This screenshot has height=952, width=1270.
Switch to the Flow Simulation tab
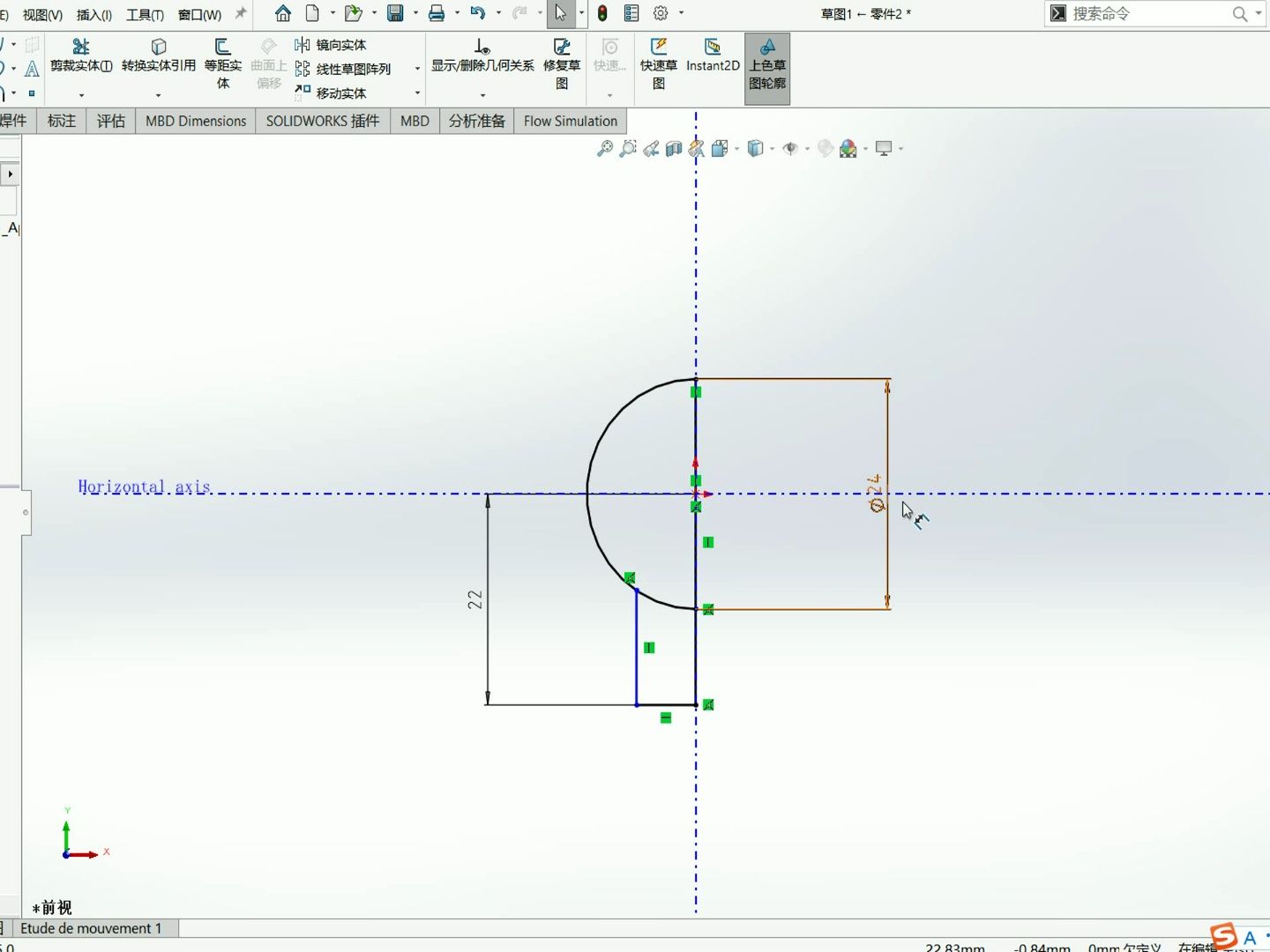click(570, 121)
